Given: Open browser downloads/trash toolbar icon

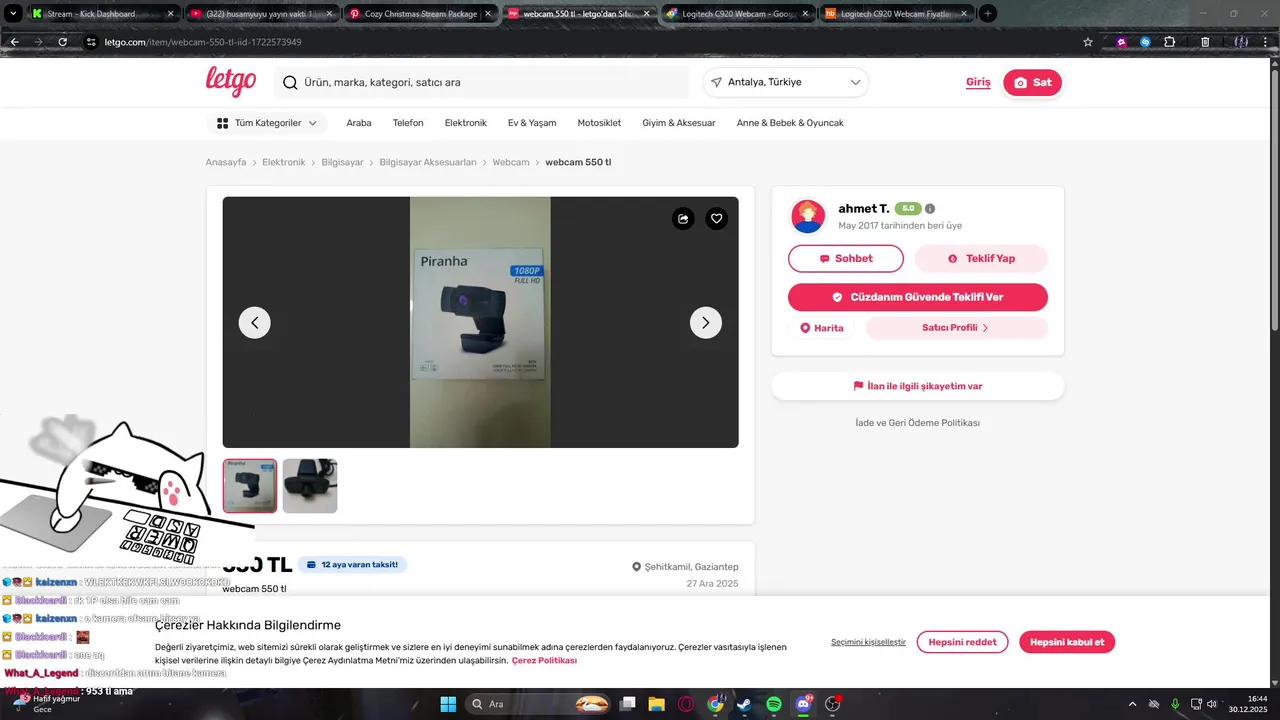Looking at the screenshot, I should [x=1205, y=42].
